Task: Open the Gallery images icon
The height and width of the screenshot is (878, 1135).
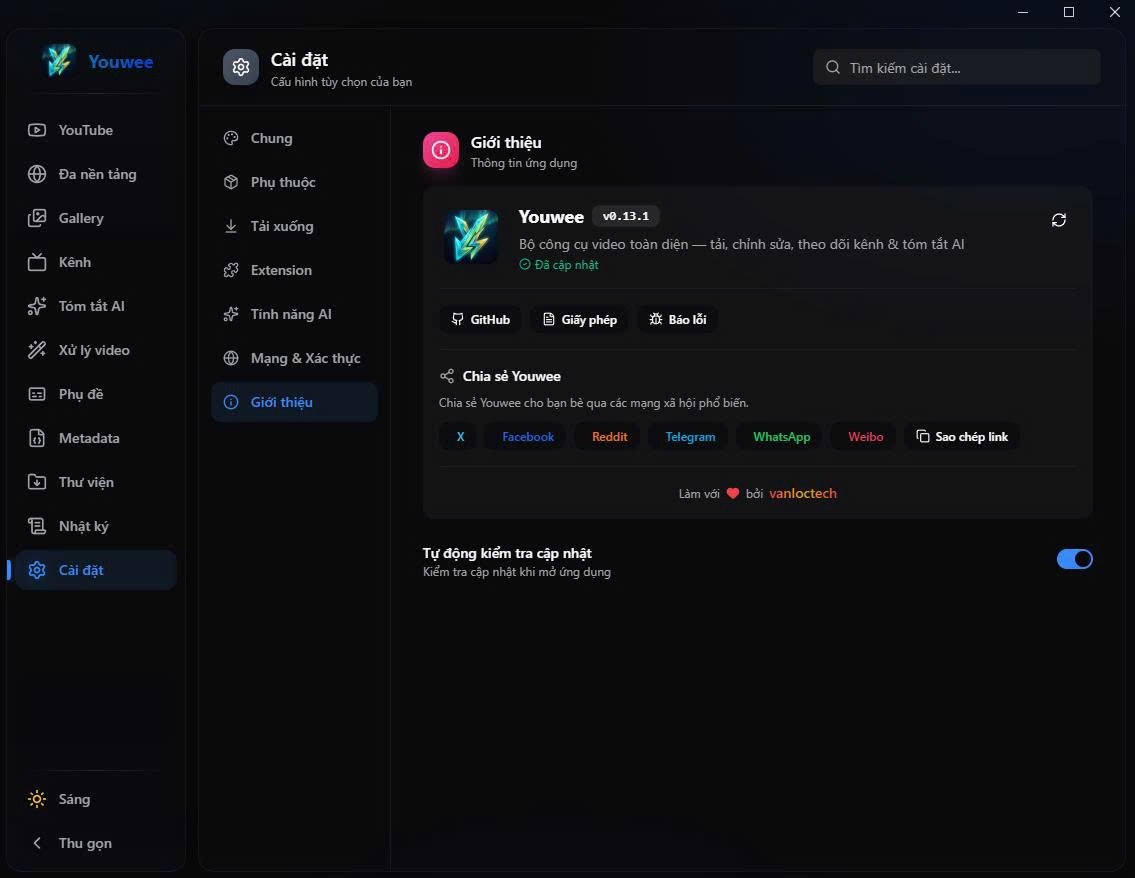Action: (37, 218)
